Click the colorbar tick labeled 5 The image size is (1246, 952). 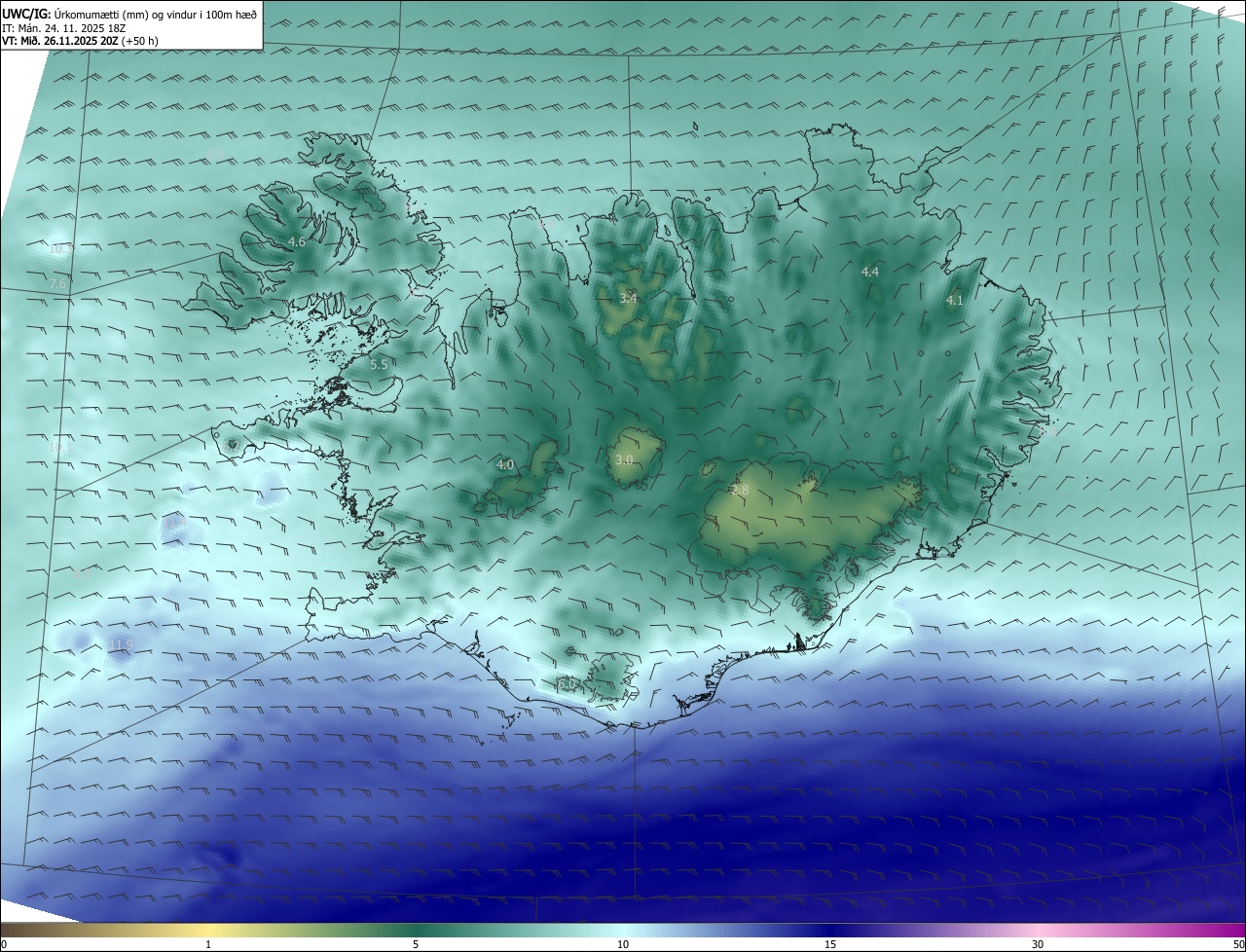pyautogui.click(x=416, y=944)
